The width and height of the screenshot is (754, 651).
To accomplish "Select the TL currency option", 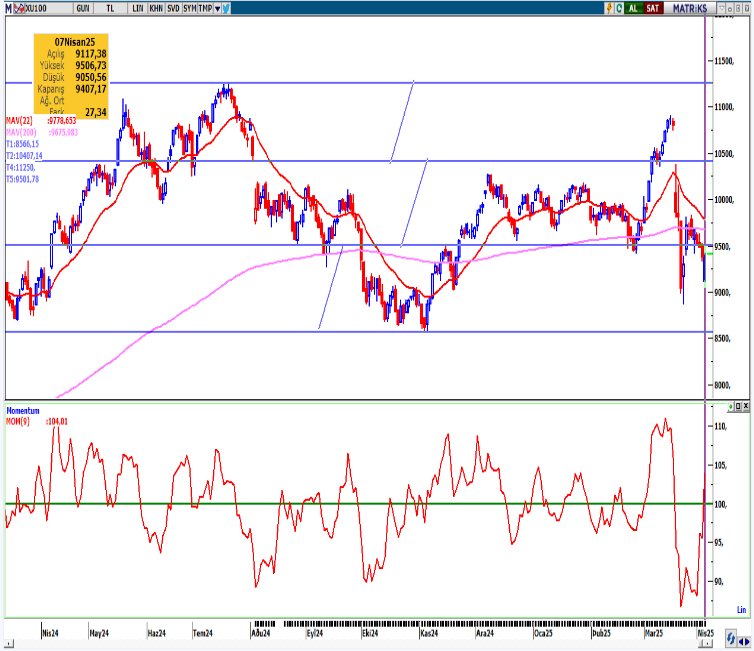I will pyautogui.click(x=111, y=8).
